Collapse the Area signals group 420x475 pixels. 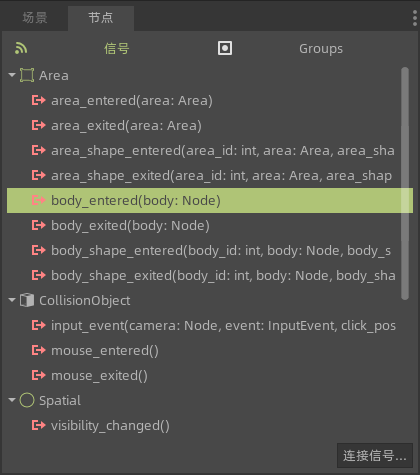(12, 75)
